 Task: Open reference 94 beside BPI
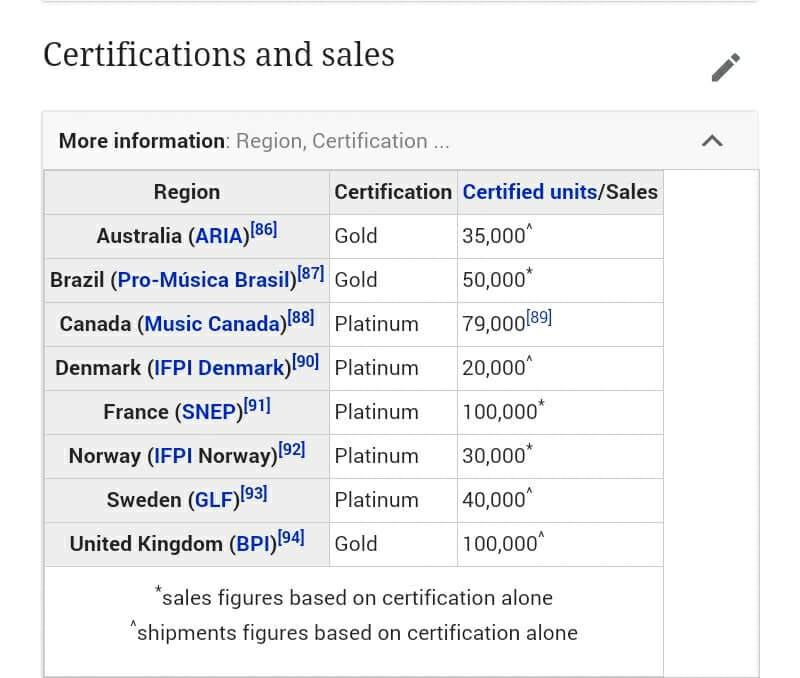(291, 537)
